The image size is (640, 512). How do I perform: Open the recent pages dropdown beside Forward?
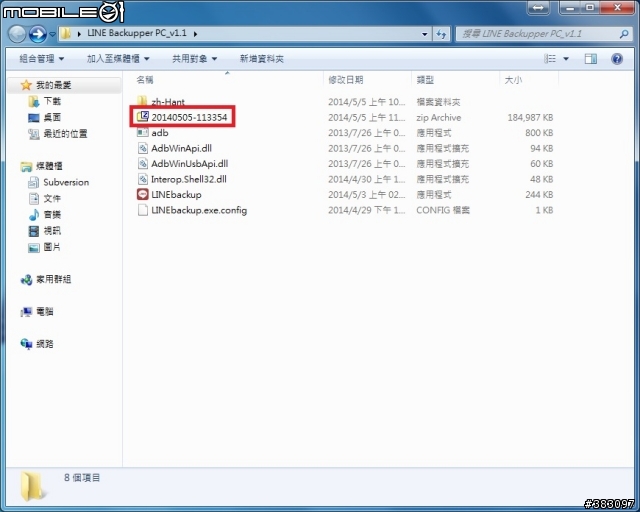click(x=53, y=34)
